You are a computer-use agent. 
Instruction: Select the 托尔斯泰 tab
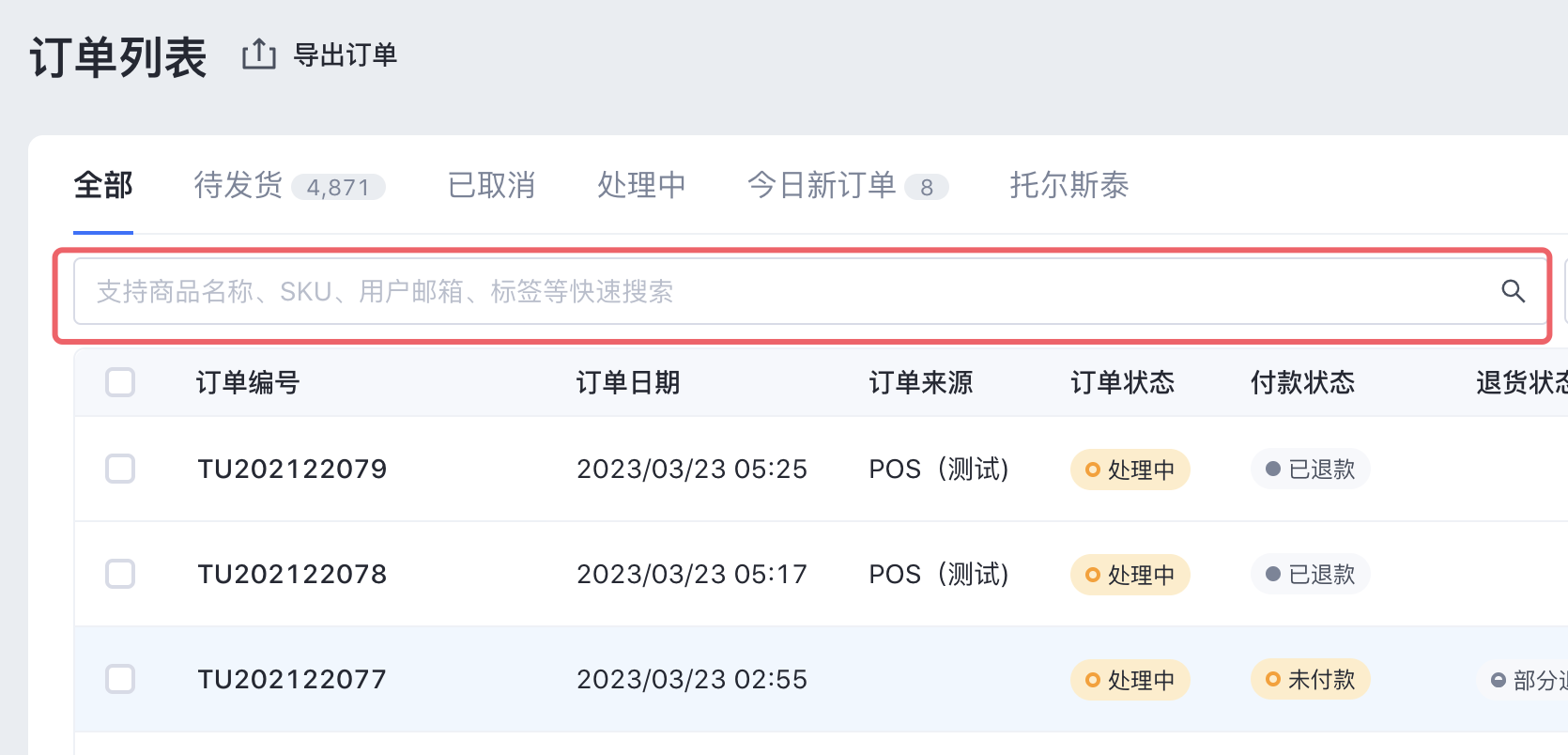click(x=1068, y=185)
